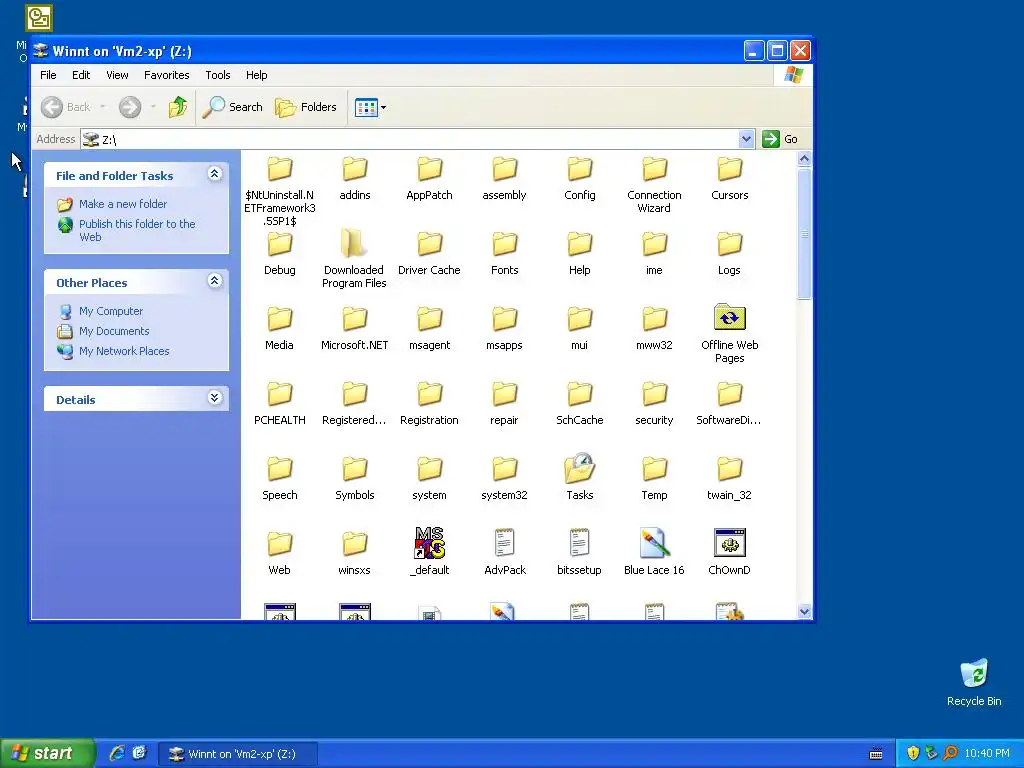The width and height of the screenshot is (1024, 768).
Task: Open the assembly folder
Action: click(x=504, y=169)
